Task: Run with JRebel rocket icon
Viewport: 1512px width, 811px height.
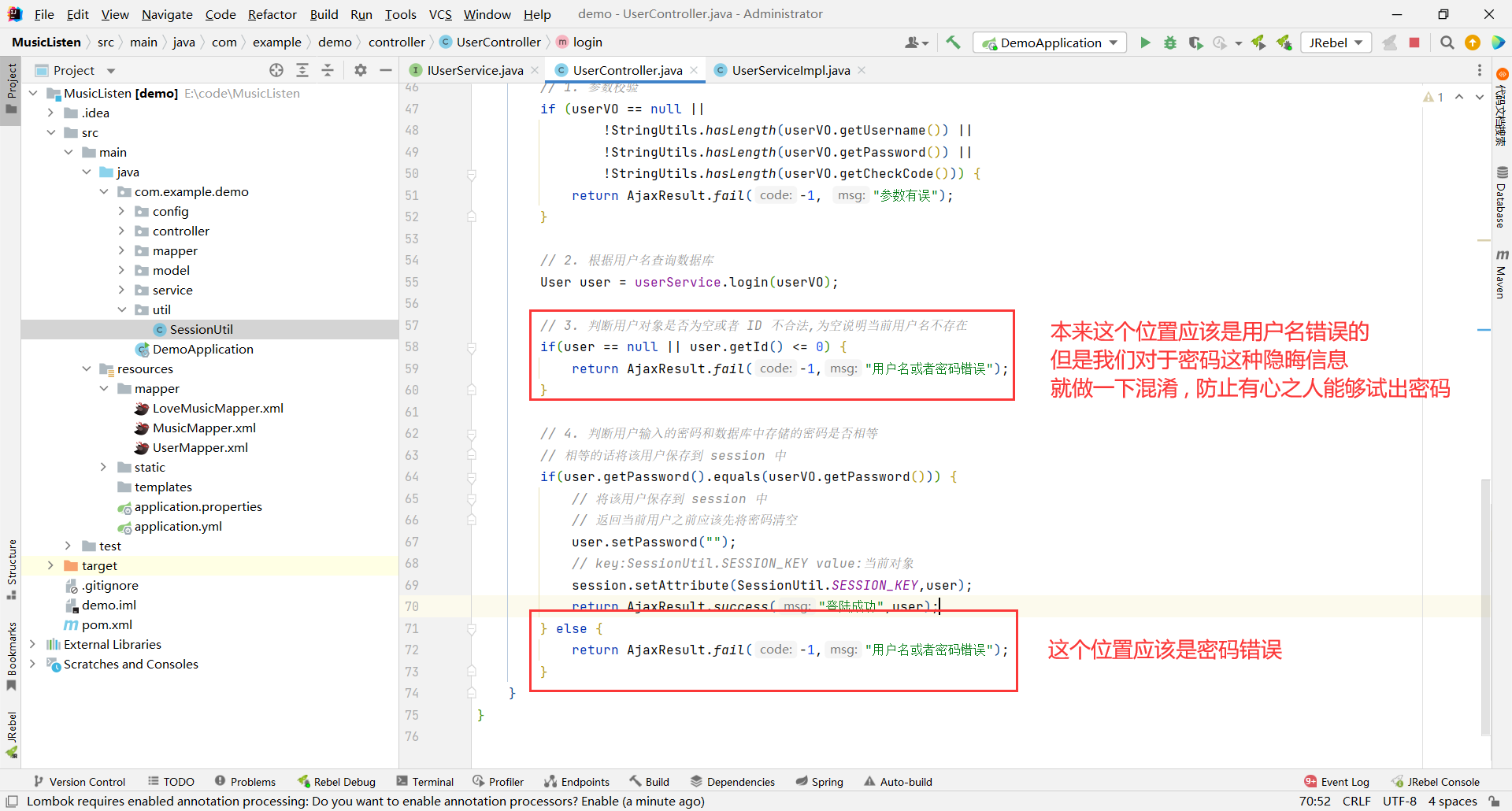Action: pos(1258,43)
